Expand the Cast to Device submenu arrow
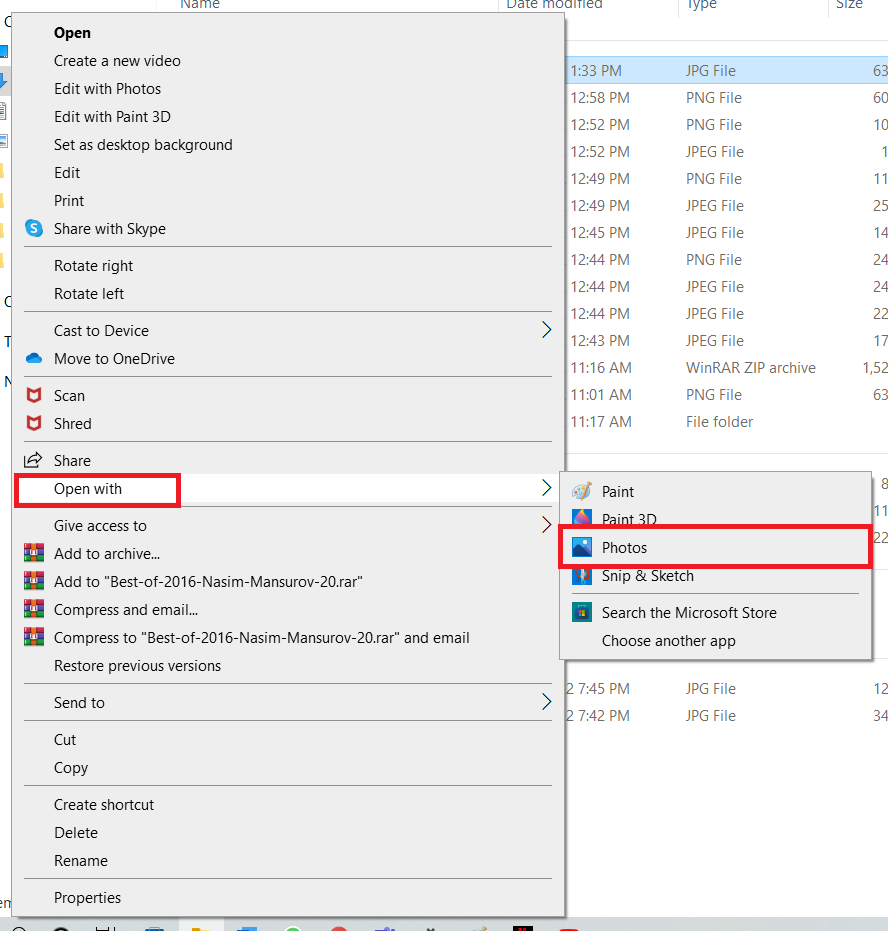Viewport: 888px width, 931px height. point(546,330)
